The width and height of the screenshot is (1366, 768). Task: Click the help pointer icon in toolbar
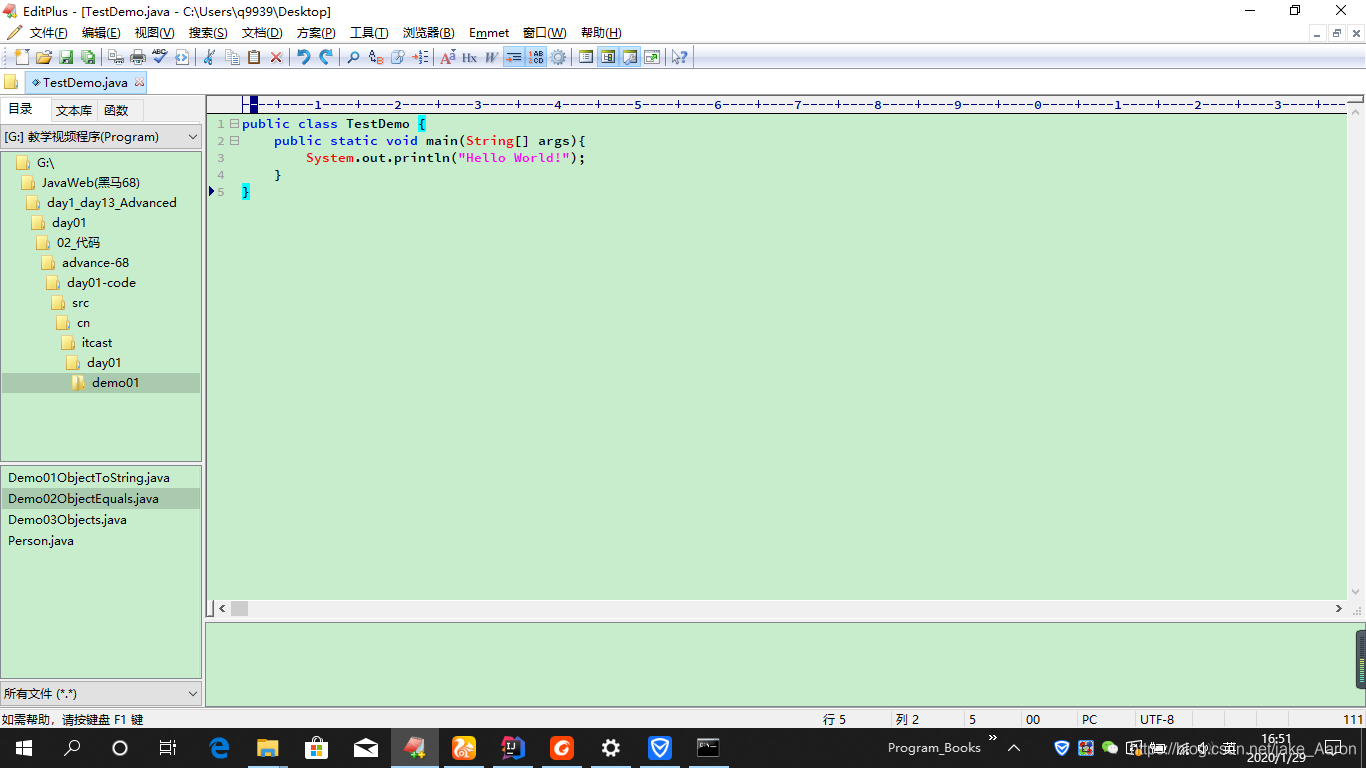click(679, 57)
